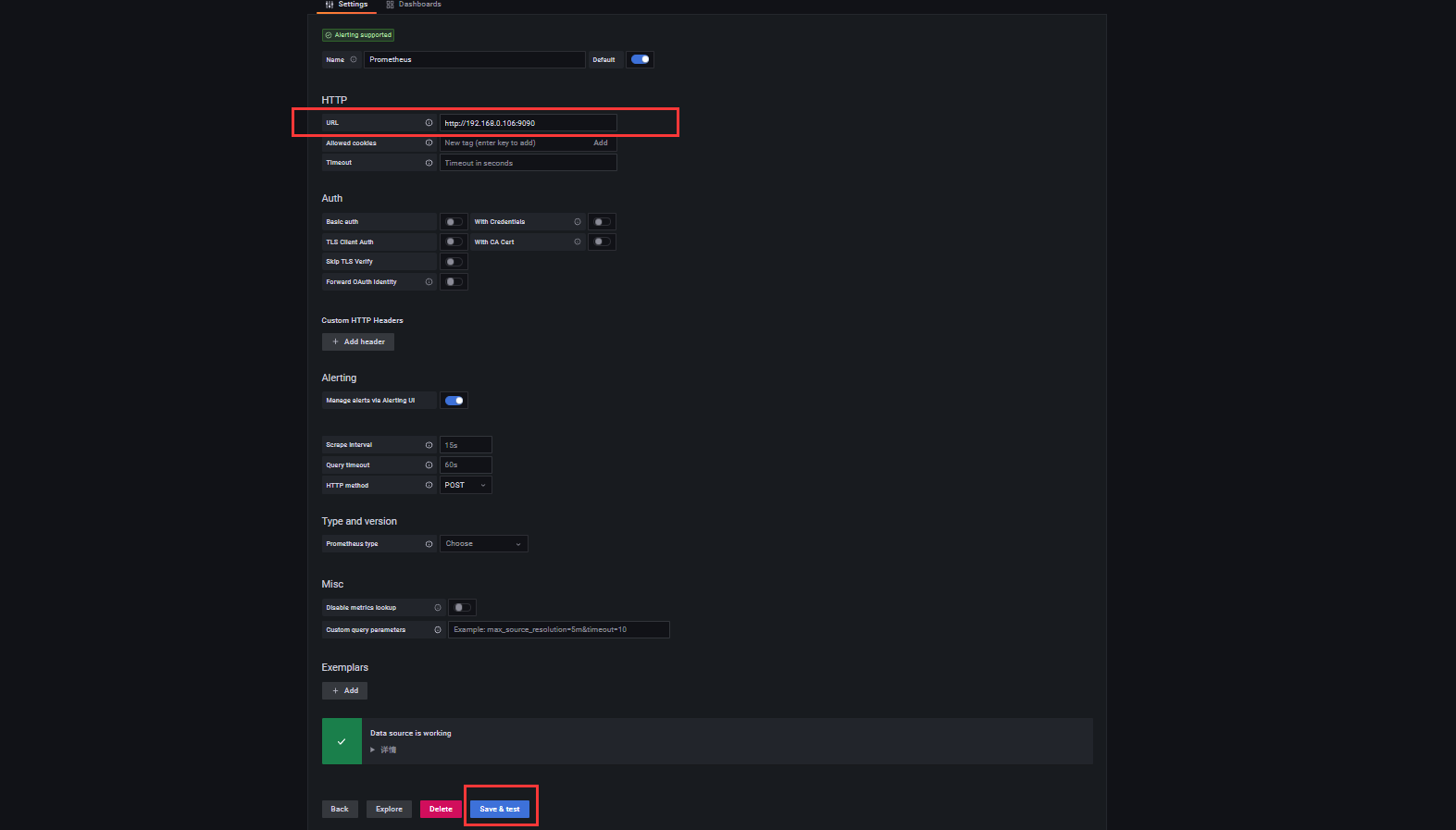Enable the With Credentials switch

(x=602, y=222)
